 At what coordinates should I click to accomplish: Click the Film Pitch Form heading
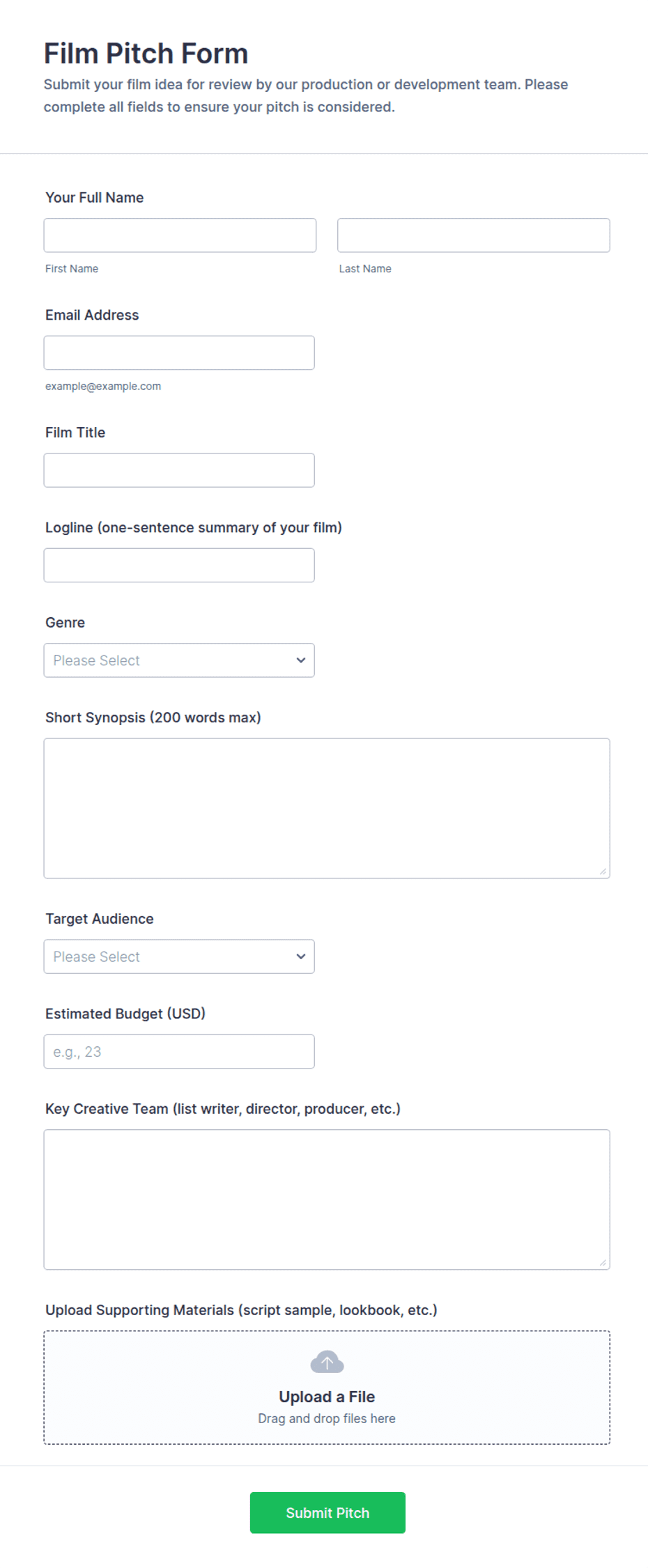click(x=146, y=54)
